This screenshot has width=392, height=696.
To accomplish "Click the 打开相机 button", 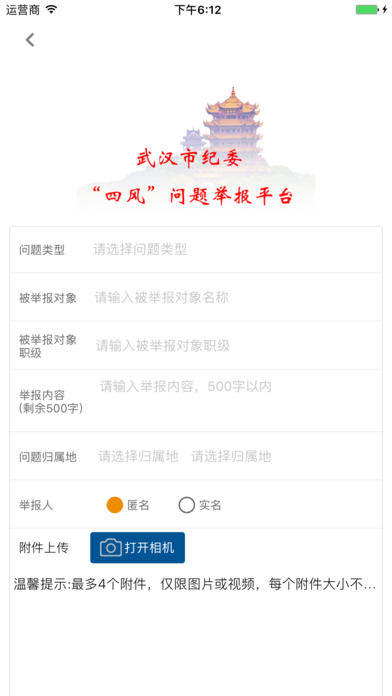I will tap(138, 548).
